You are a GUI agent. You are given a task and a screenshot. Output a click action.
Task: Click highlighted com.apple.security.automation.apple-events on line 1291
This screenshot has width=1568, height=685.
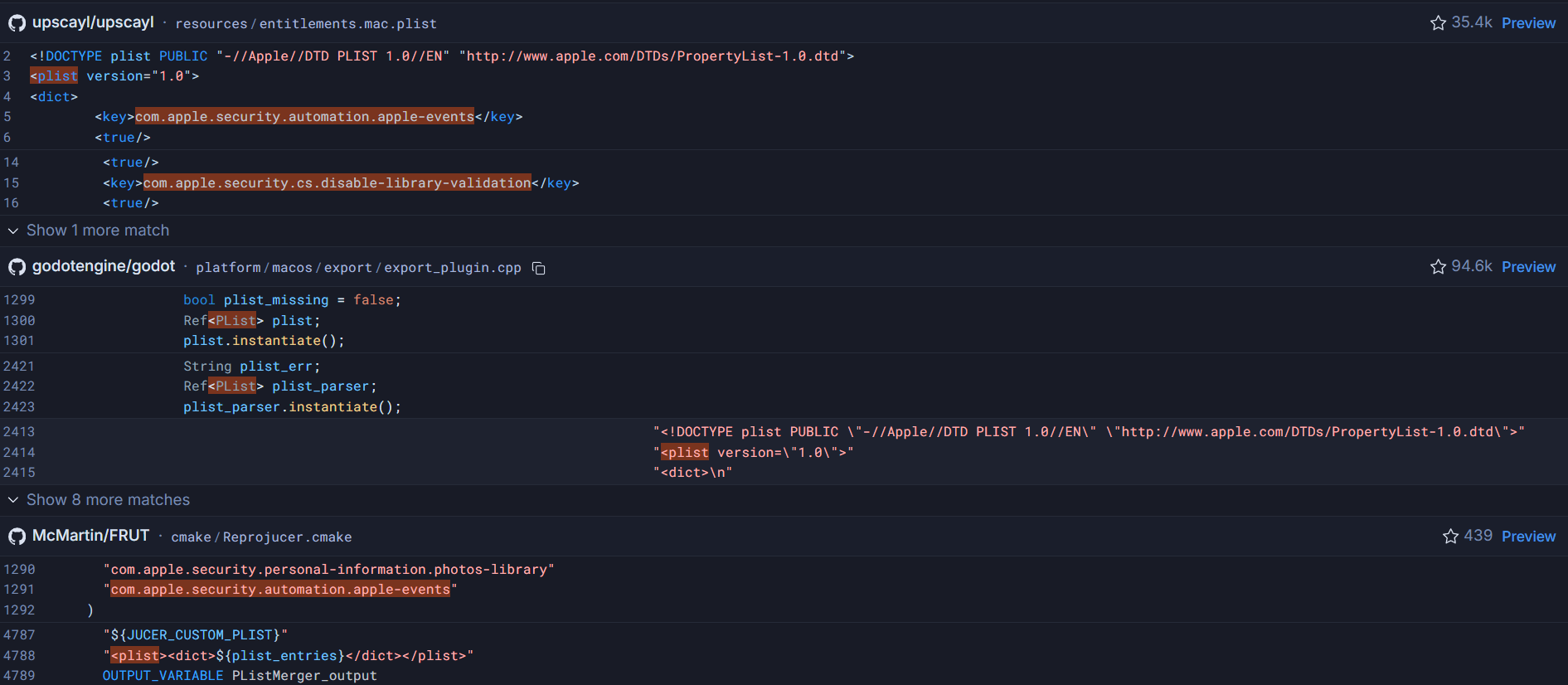point(280,590)
